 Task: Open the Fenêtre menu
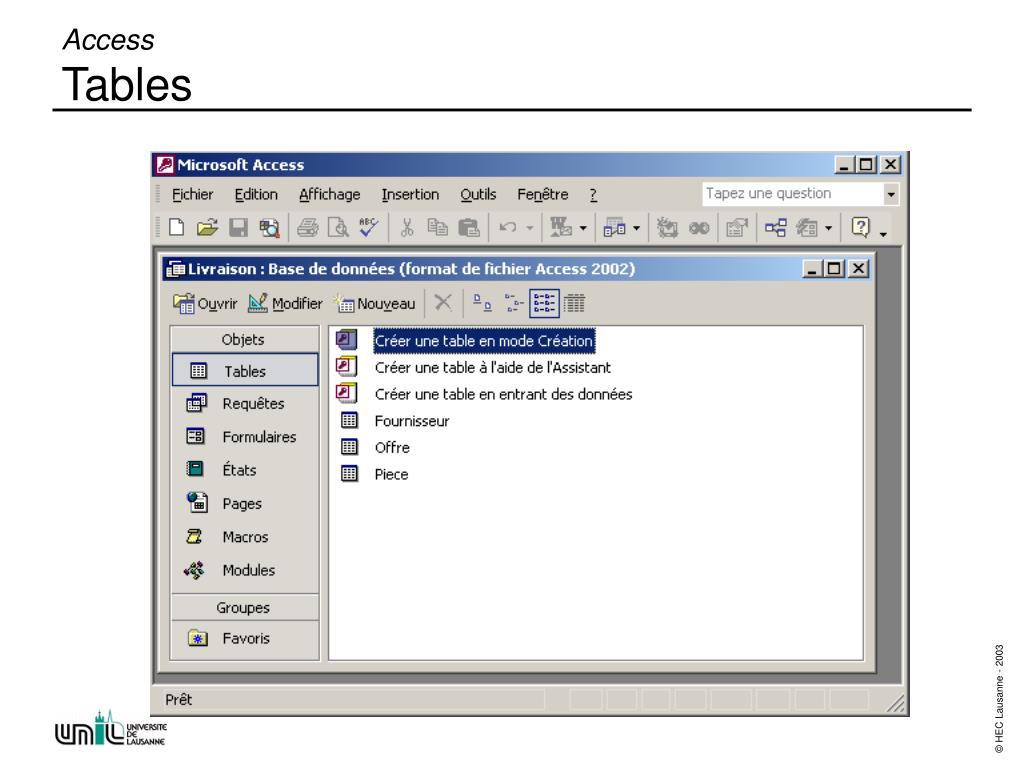543,195
